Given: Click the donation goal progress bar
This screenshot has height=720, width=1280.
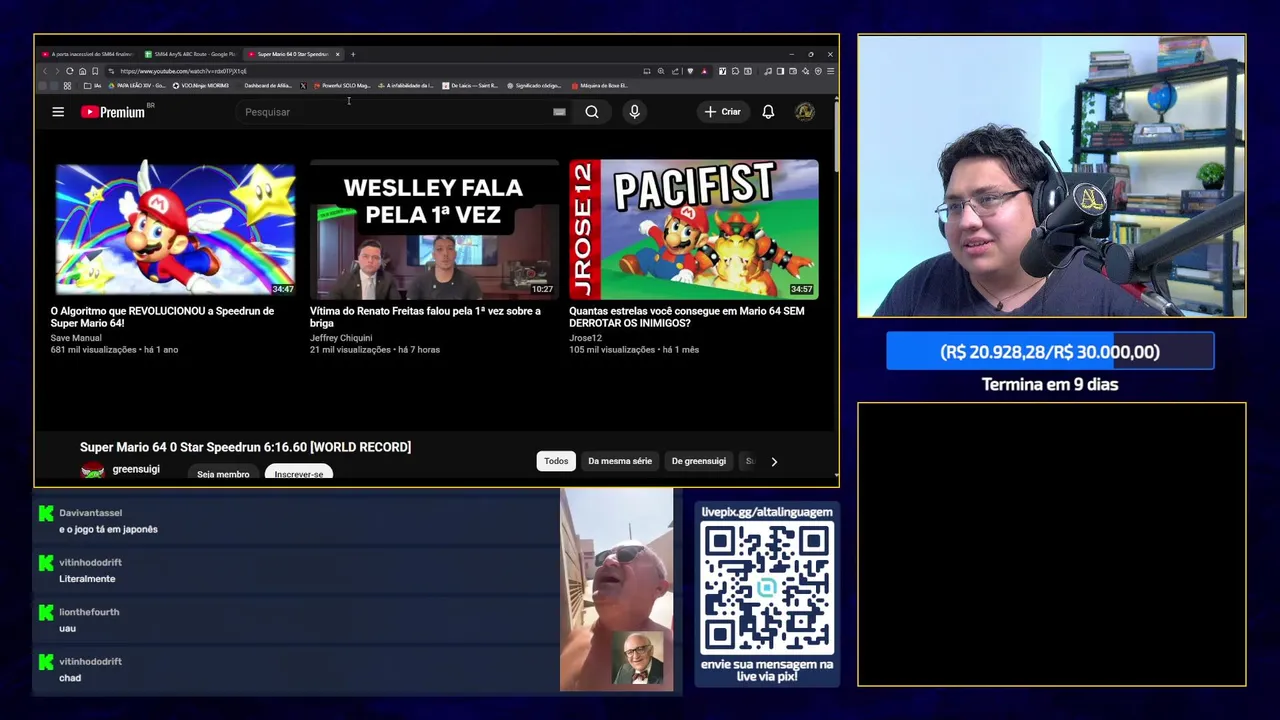Looking at the screenshot, I should (1050, 352).
